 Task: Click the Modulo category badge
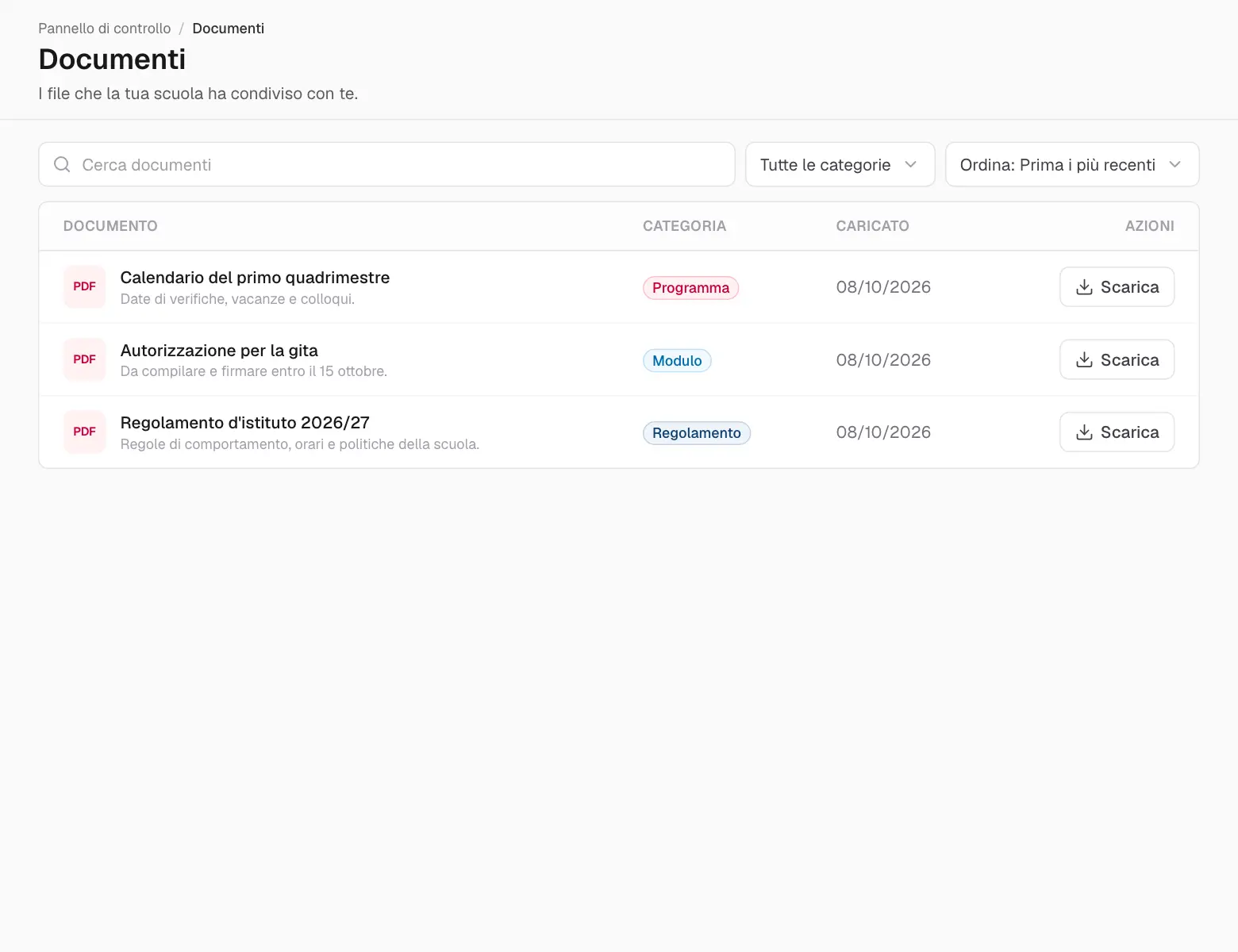[x=677, y=361]
